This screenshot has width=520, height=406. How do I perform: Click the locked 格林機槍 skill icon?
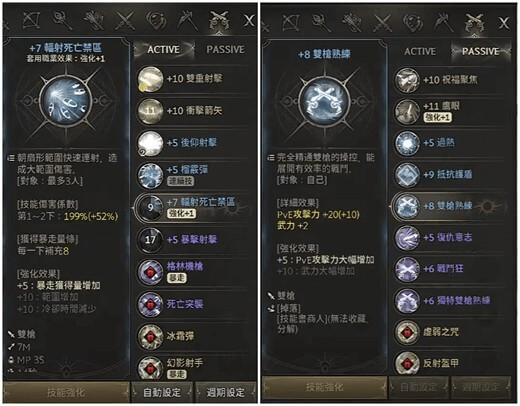coord(150,272)
